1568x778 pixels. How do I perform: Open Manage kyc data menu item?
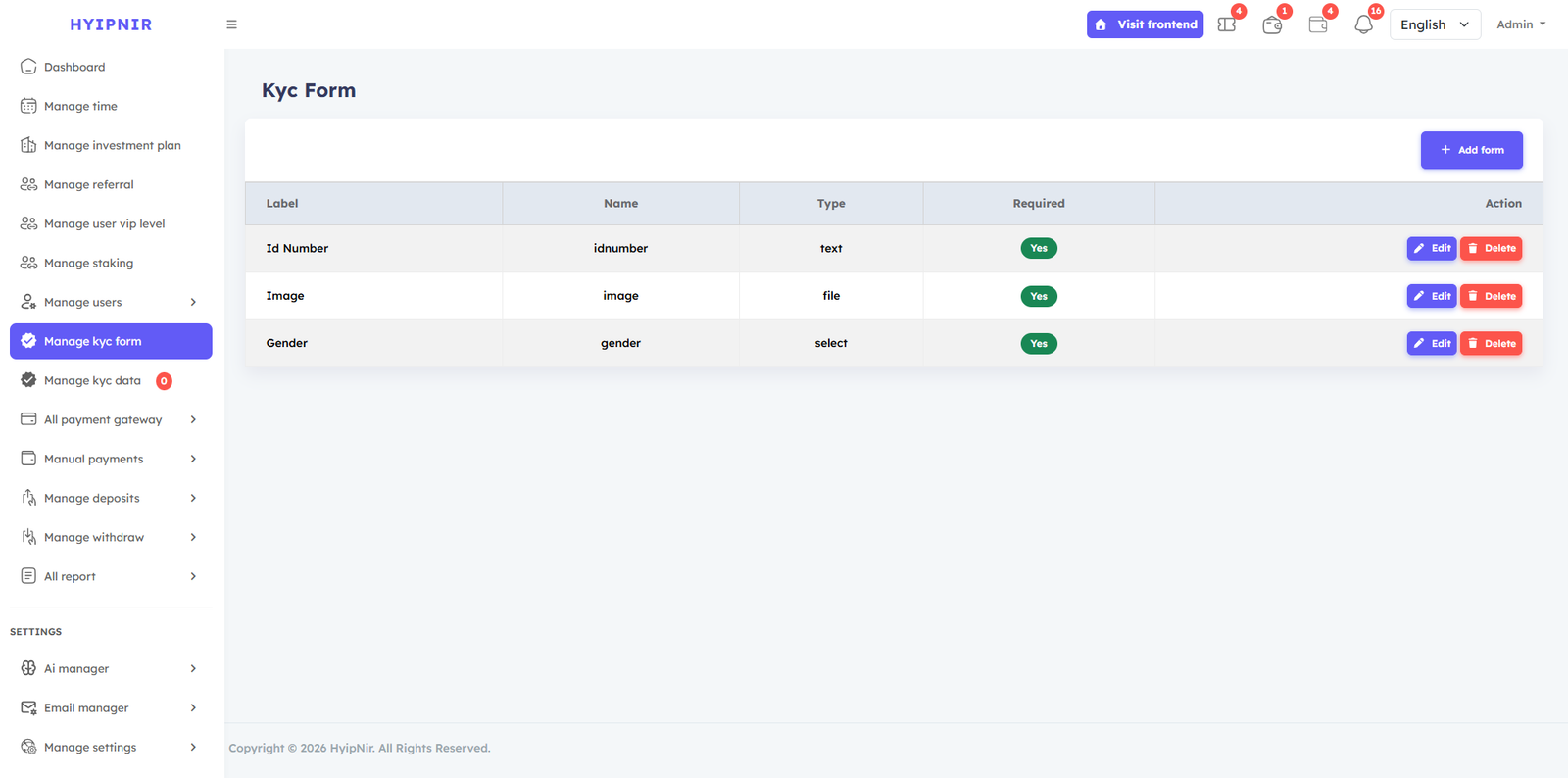(x=111, y=380)
